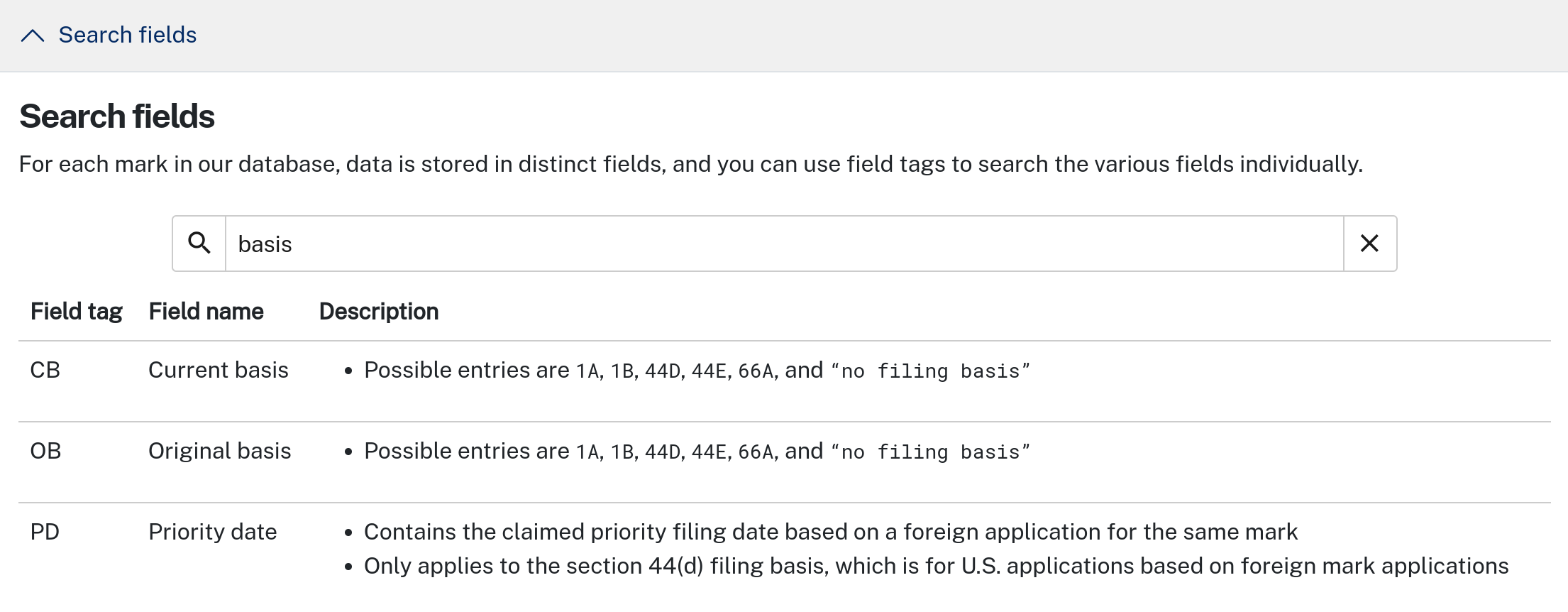This screenshot has height=612, width=1568.
Task: Click the Description column header
Action: [379, 312]
